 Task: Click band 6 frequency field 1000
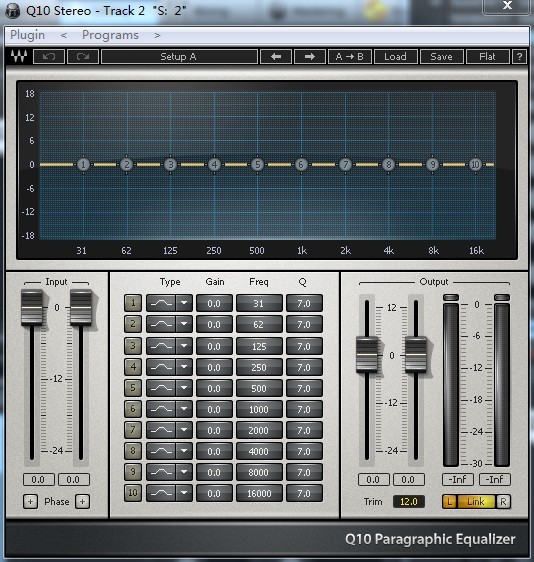[259, 409]
